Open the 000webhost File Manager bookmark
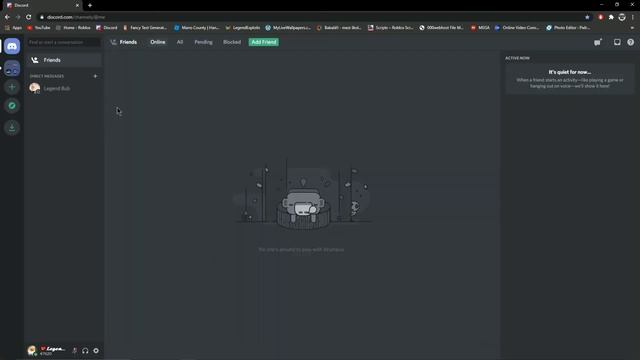Screen dimensions: 640x360 click(441, 28)
